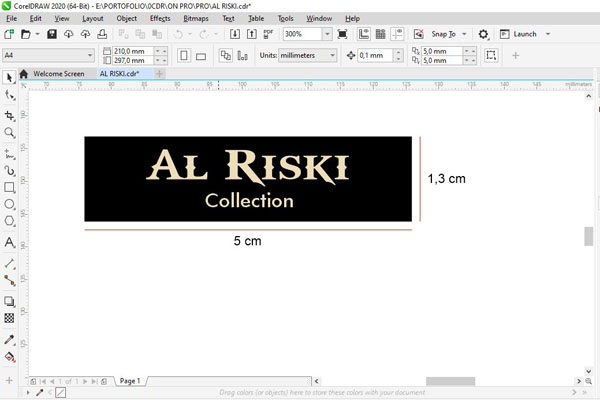The image size is (600, 400).
Task: Open the Bitmaps menu
Action: pyautogui.click(x=196, y=18)
